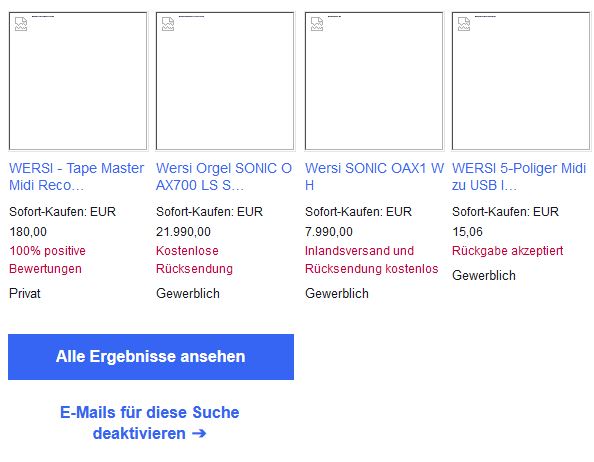594x462 pixels.
Task: Click broken image icon of Tape Master listing
Action: 21,24
